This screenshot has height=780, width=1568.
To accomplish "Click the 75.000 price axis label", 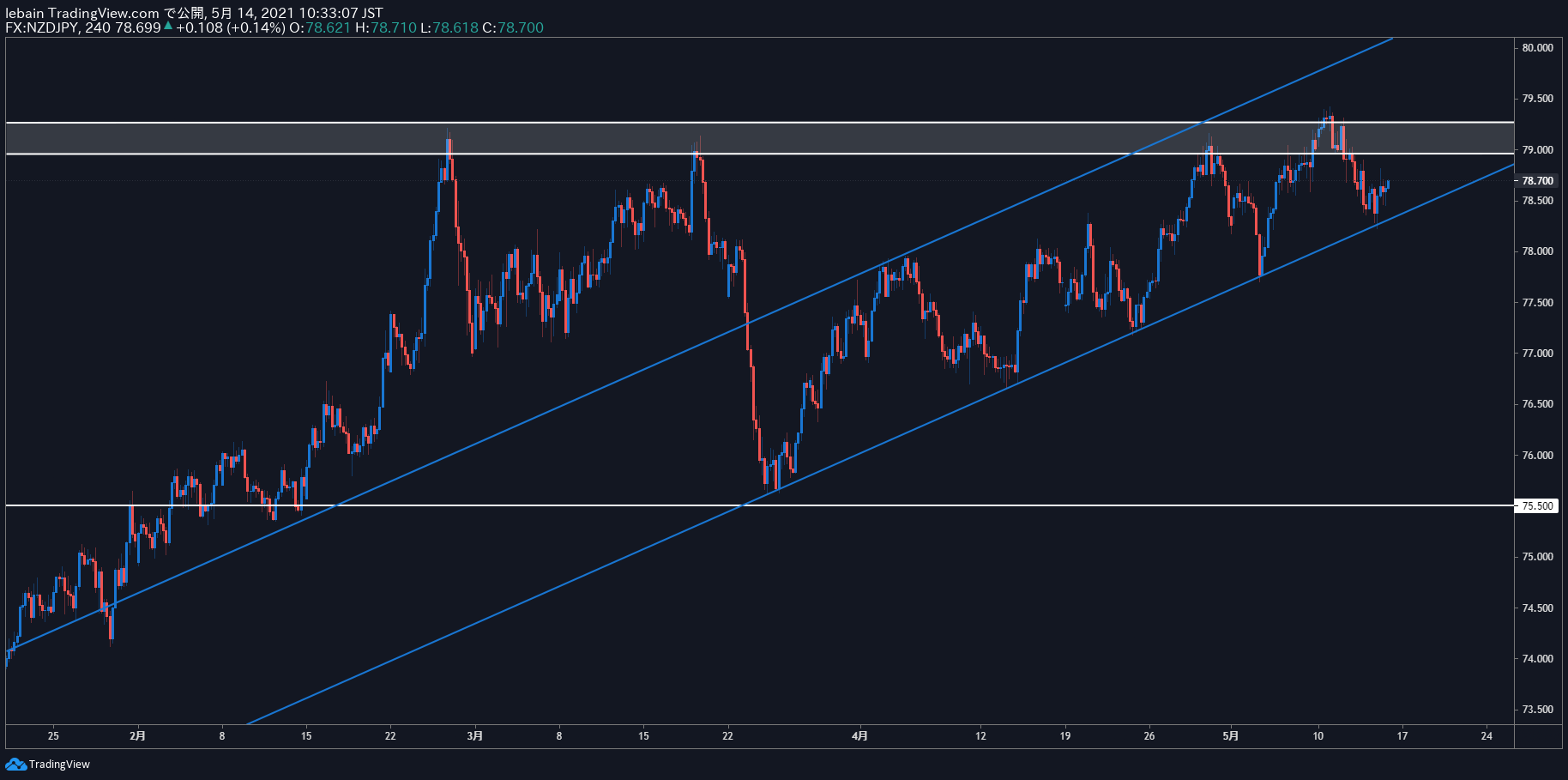I will coord(1537,557).
